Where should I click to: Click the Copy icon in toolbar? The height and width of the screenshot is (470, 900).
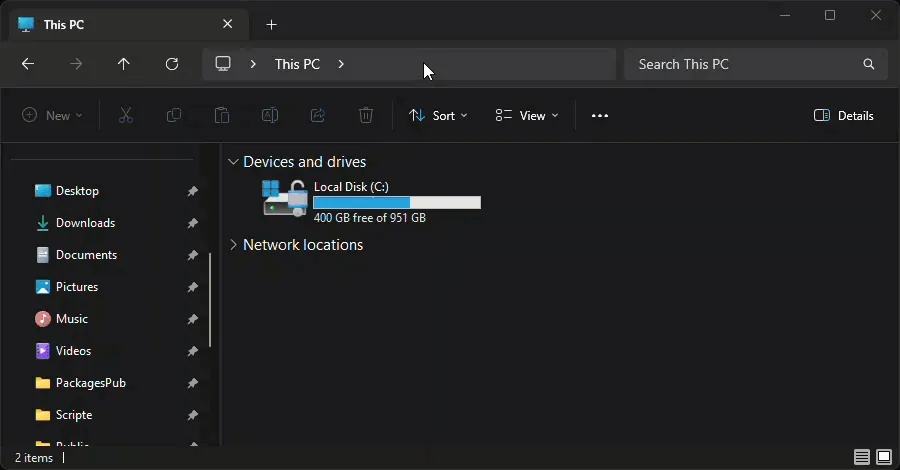[174, 115]
